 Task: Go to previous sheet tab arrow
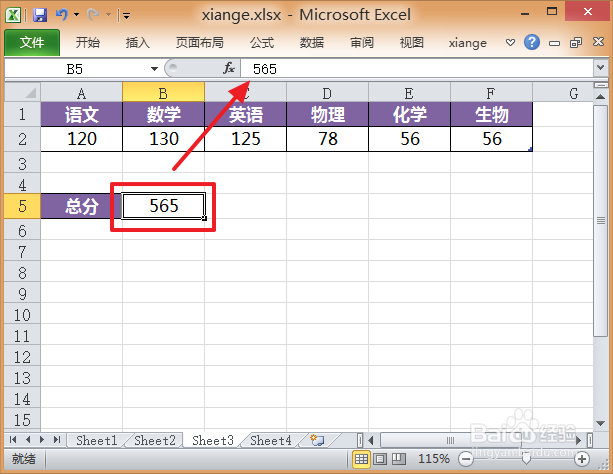[28, 440]
